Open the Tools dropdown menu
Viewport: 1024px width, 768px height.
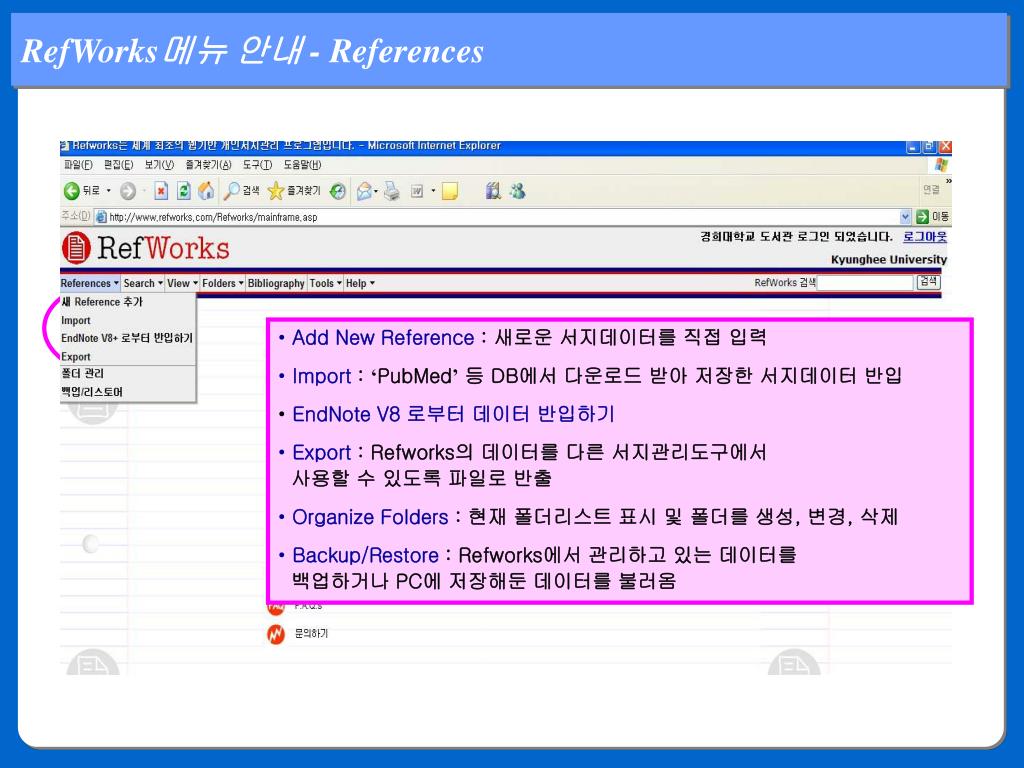326,283
